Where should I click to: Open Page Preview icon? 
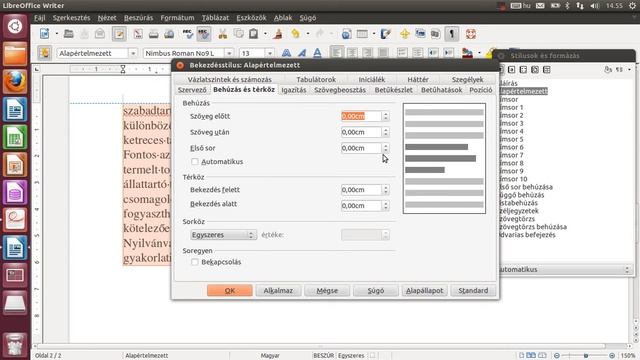(x=169, y=34)
